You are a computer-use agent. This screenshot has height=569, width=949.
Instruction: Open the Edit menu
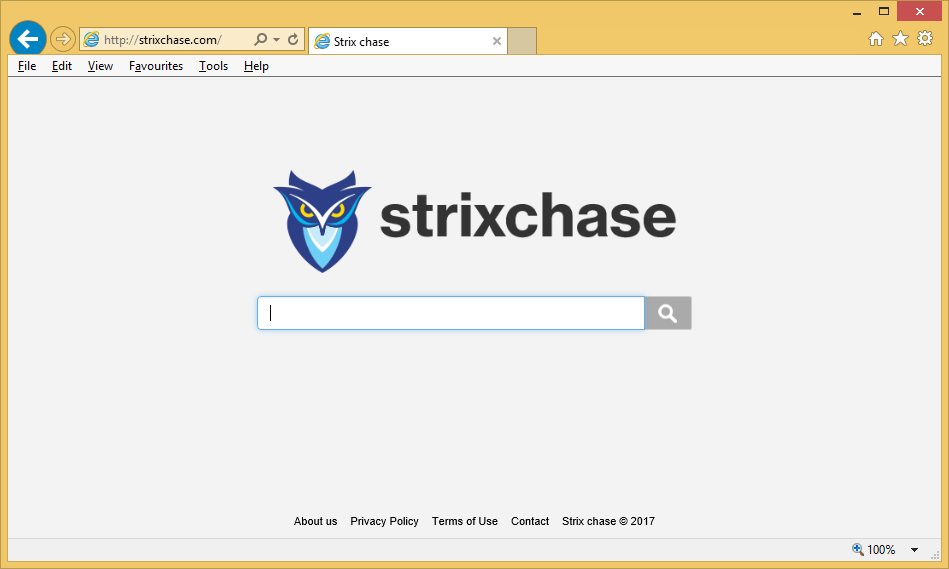pyautogui.click(x=62, y=66)
